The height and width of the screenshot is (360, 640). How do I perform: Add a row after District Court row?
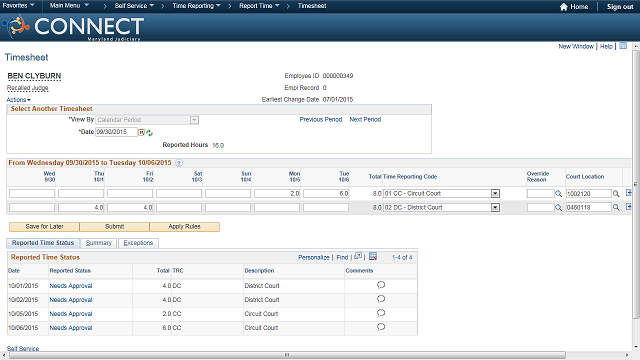[x=629, y=207]
